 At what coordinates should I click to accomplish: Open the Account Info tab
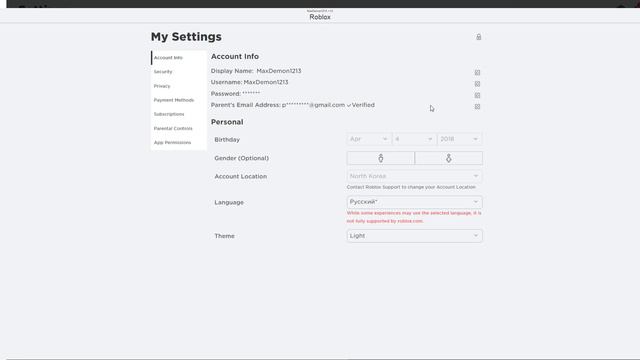(x=179, y=58)
